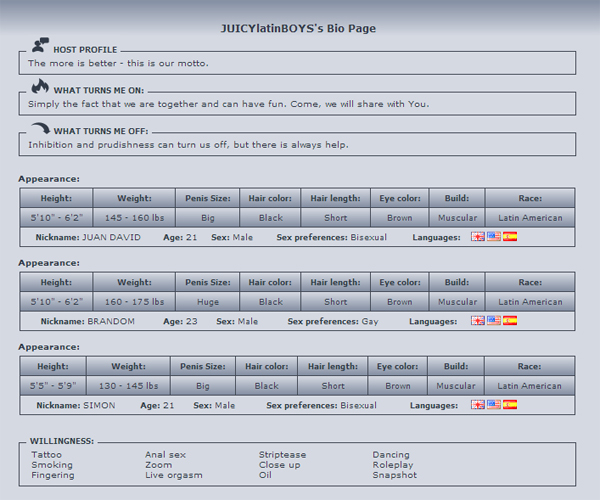This screenshot has height=500, width=600.
Task: Click the Height column header in the first table
Action: (x=56, y=198)
